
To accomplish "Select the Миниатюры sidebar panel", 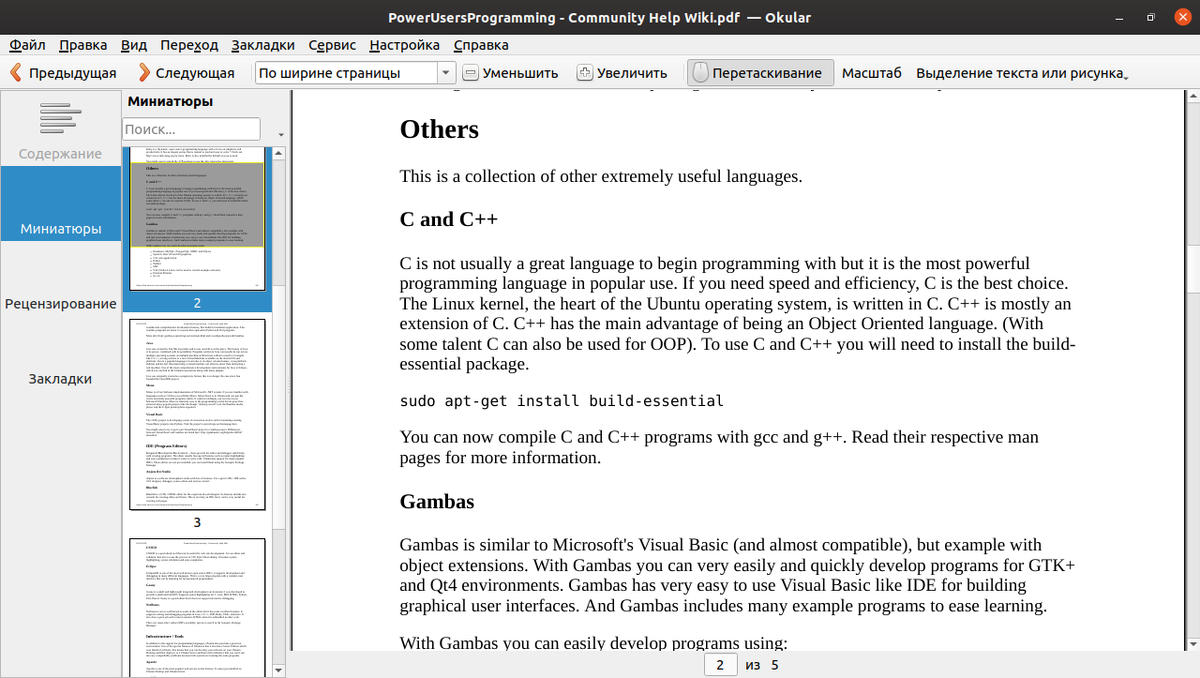I will pos(60,229).
